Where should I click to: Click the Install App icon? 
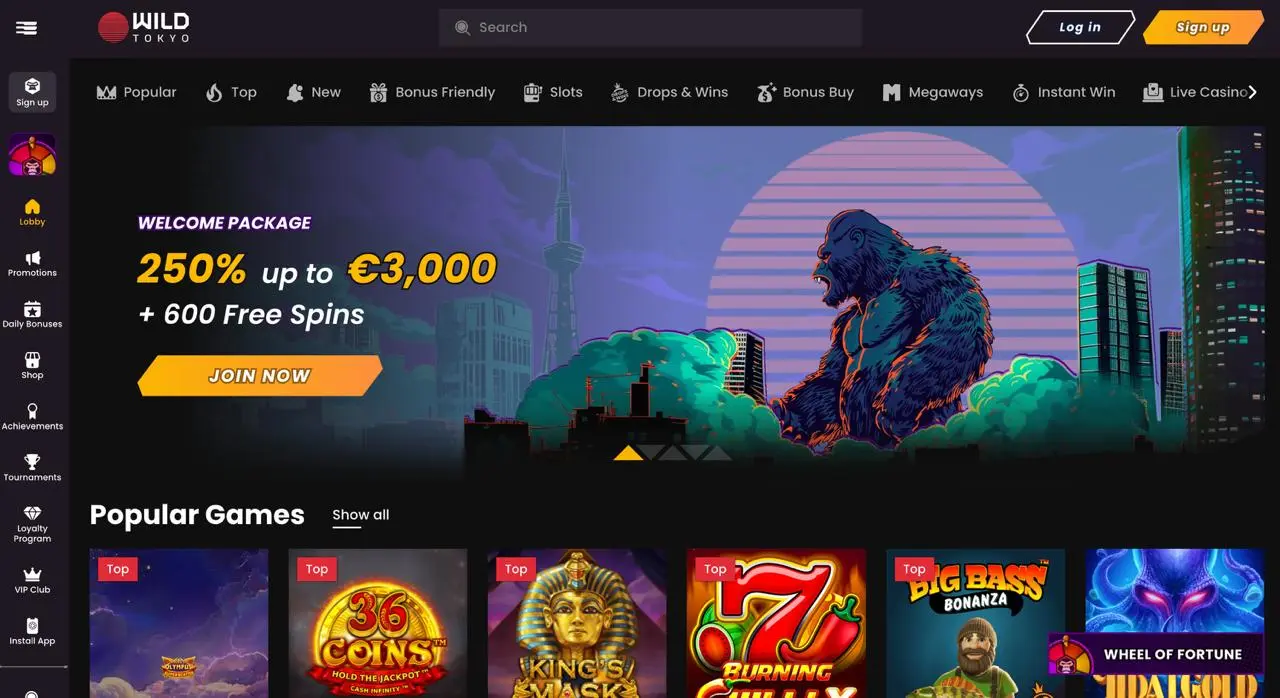(x=32, y=626)
